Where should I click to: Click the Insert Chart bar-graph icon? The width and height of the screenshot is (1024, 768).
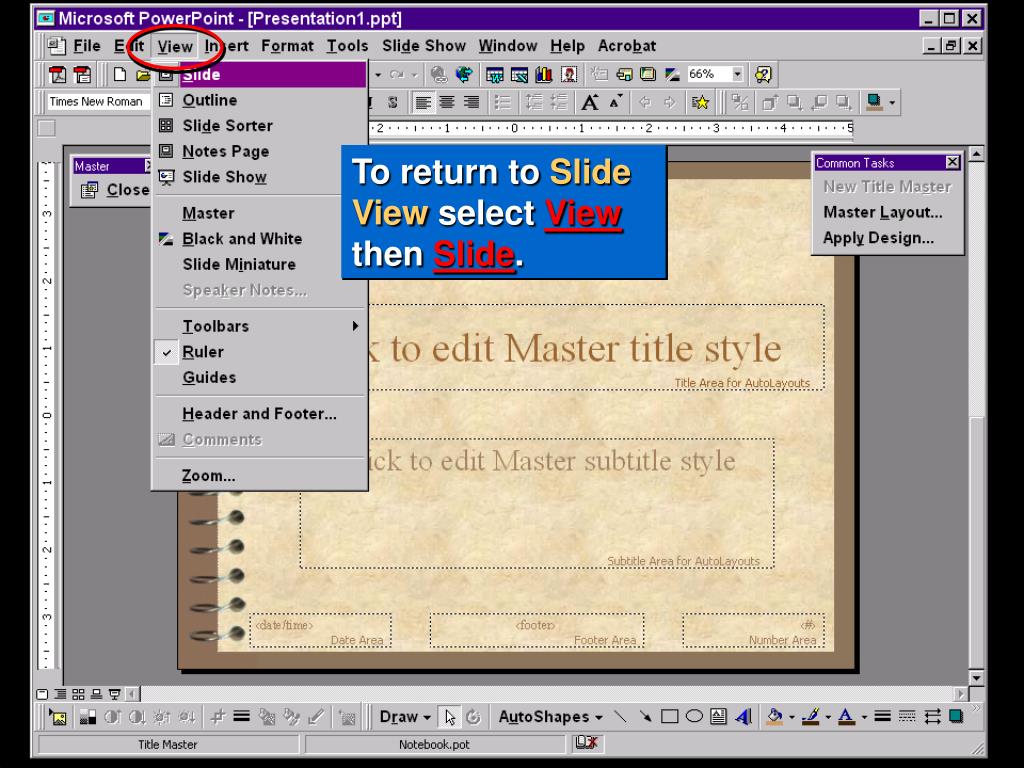coord(544,74)
